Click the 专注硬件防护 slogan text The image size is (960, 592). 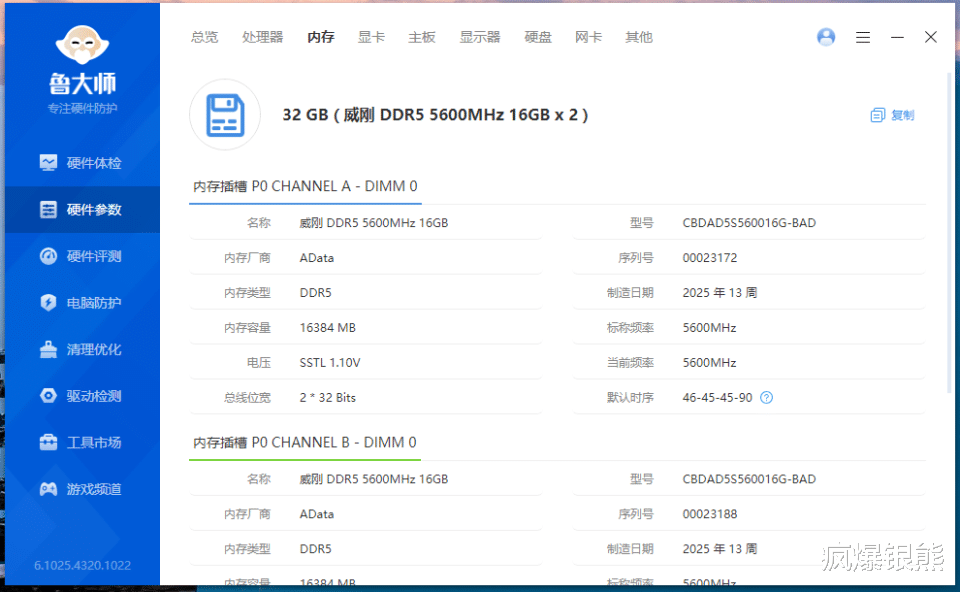82,108
